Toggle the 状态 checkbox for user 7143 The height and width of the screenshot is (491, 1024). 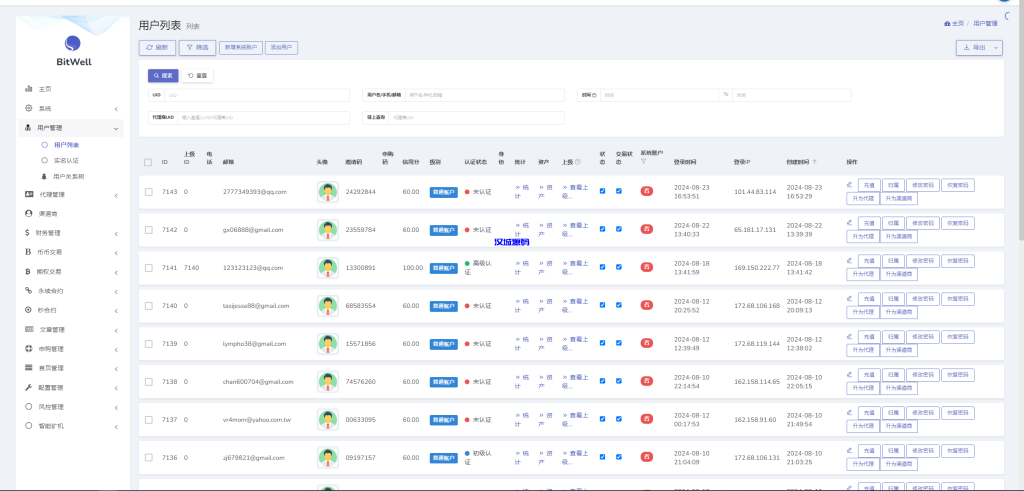point(602,191)
